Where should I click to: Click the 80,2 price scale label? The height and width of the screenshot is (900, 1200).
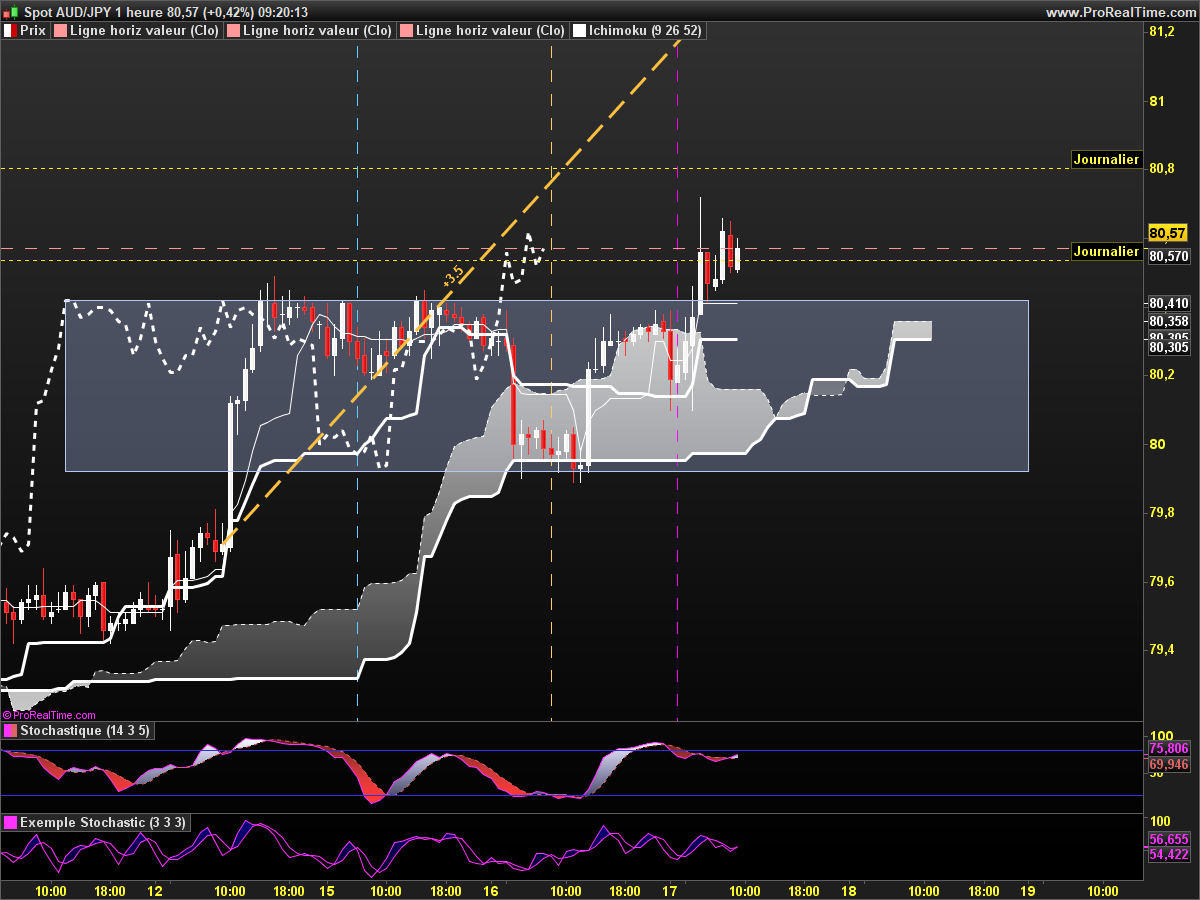point(1161,375)
